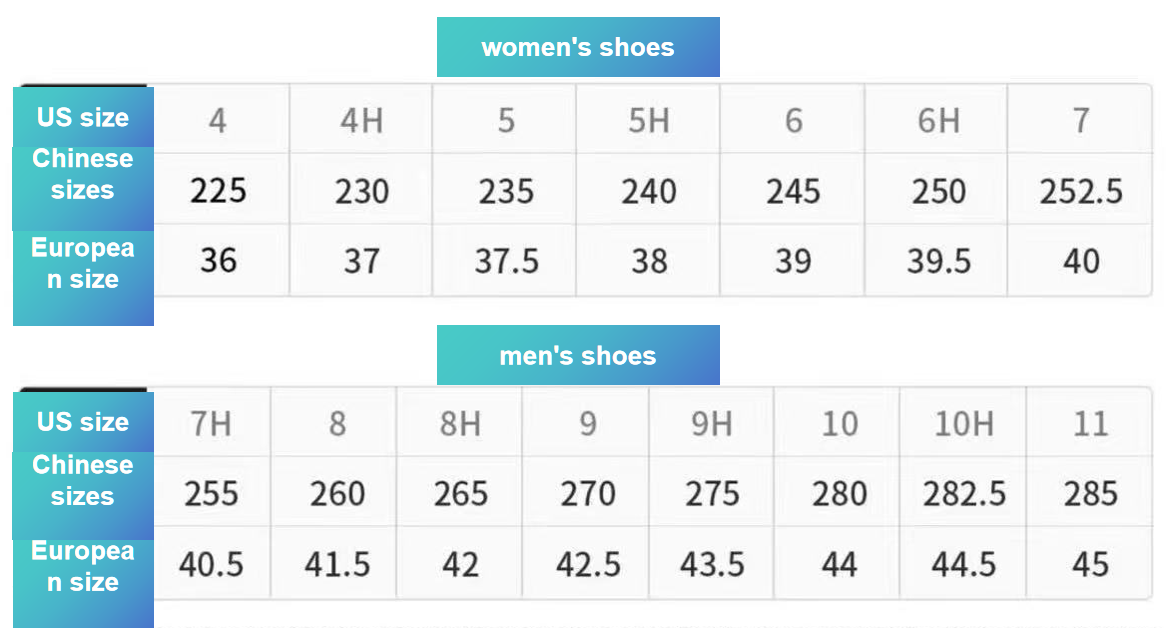Click the men's shoes header banner
Screen dimensions: 1166x628
(578, 355)
